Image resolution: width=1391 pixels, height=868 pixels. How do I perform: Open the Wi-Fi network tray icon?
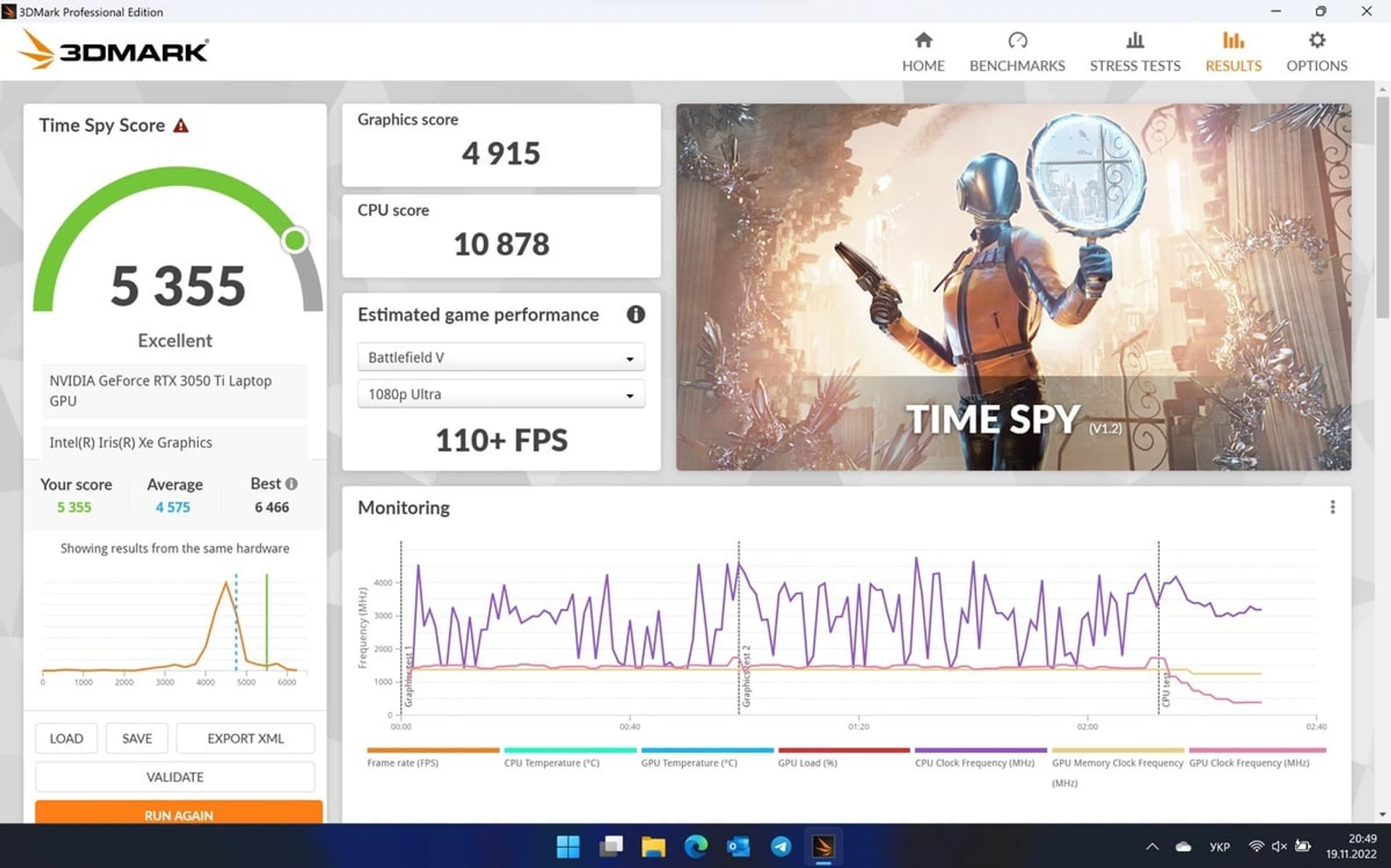[x=1256, y=846]
